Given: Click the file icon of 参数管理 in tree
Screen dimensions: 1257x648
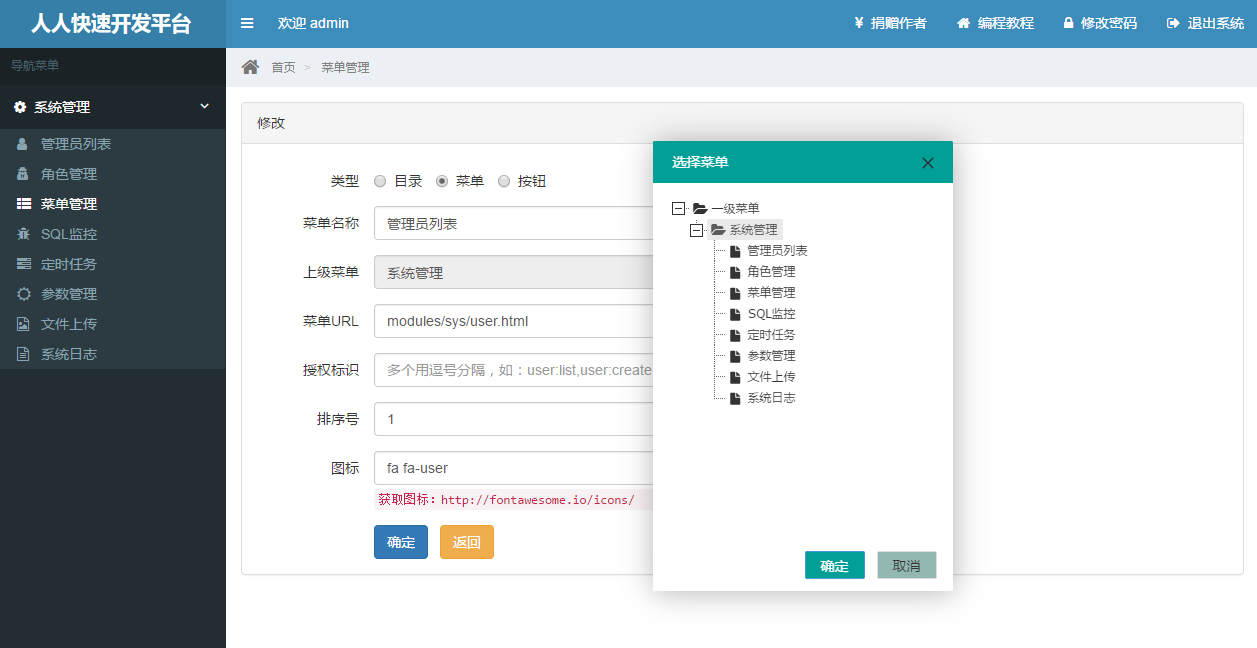Looking at the screenshot, I should (x=736, y=356).
